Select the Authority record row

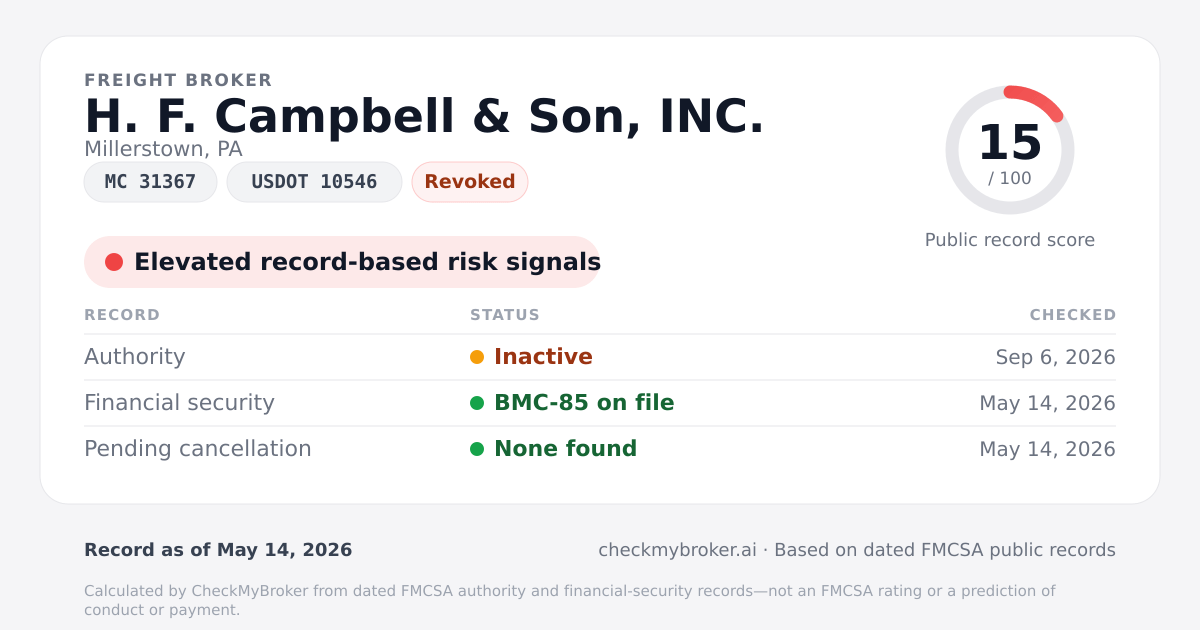[600, 357]
